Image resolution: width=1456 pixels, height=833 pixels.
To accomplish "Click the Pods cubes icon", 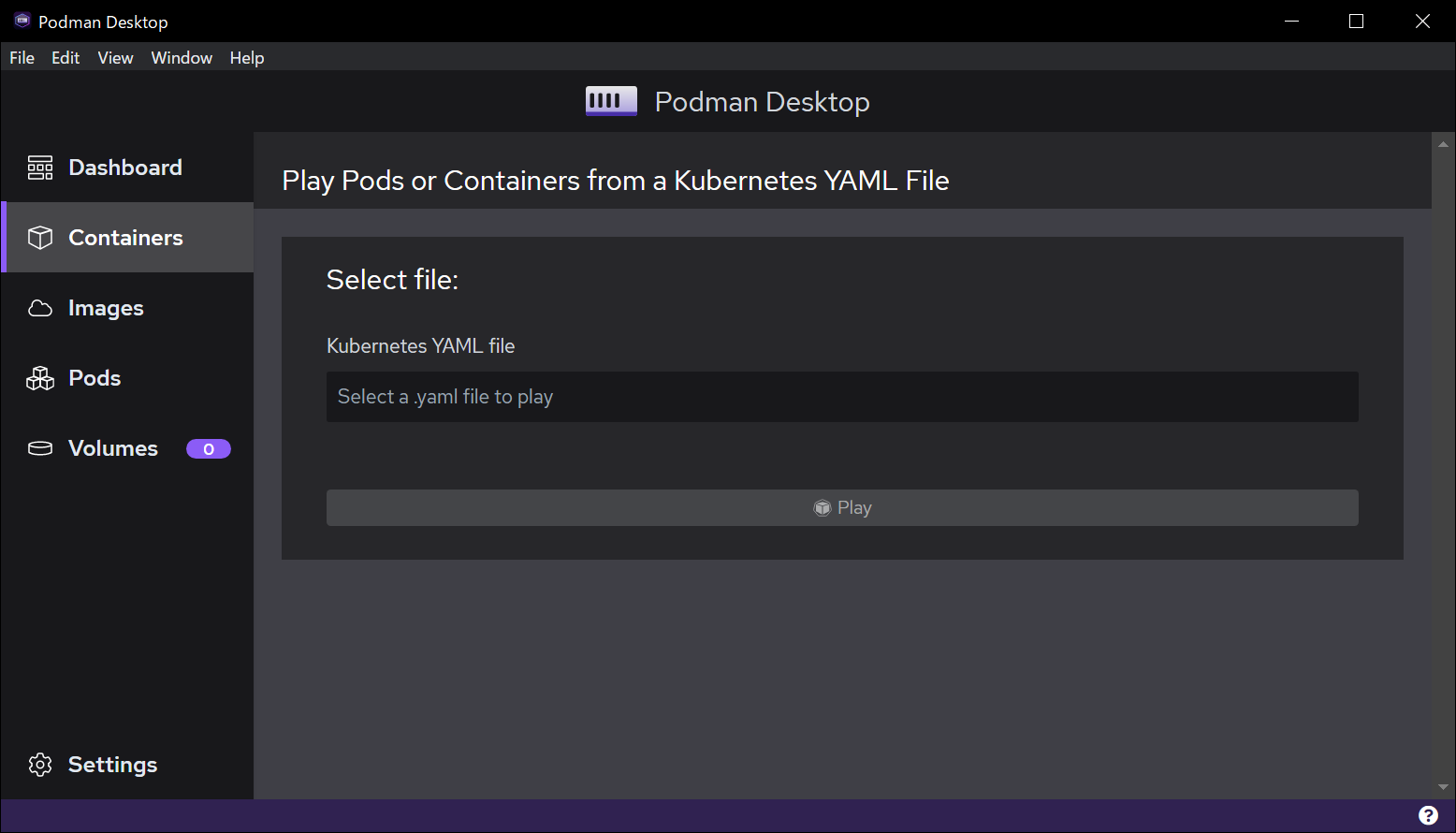I will [x=40, y=378].
